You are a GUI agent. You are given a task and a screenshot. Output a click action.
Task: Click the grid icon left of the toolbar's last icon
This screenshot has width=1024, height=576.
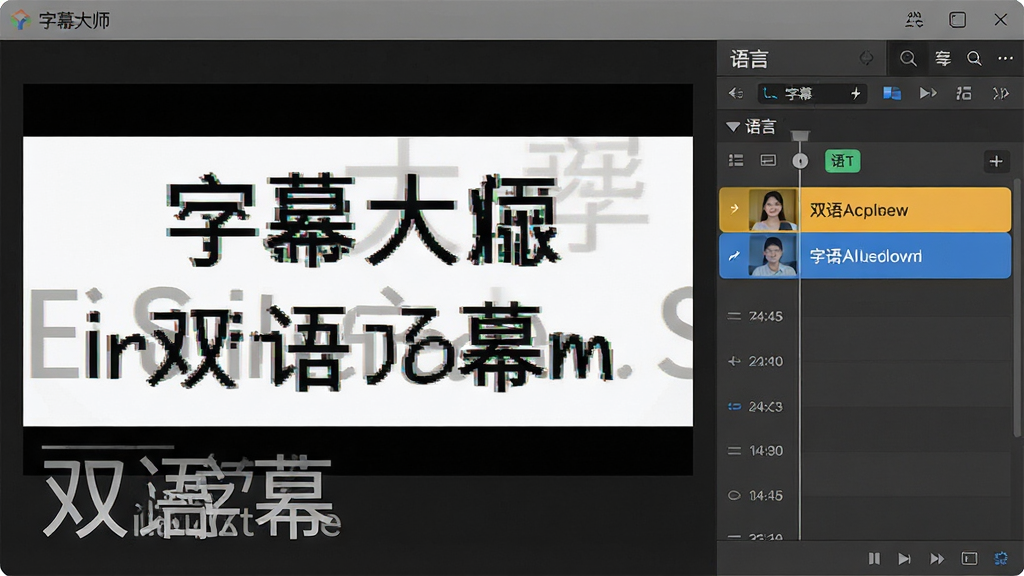(964, 93)
